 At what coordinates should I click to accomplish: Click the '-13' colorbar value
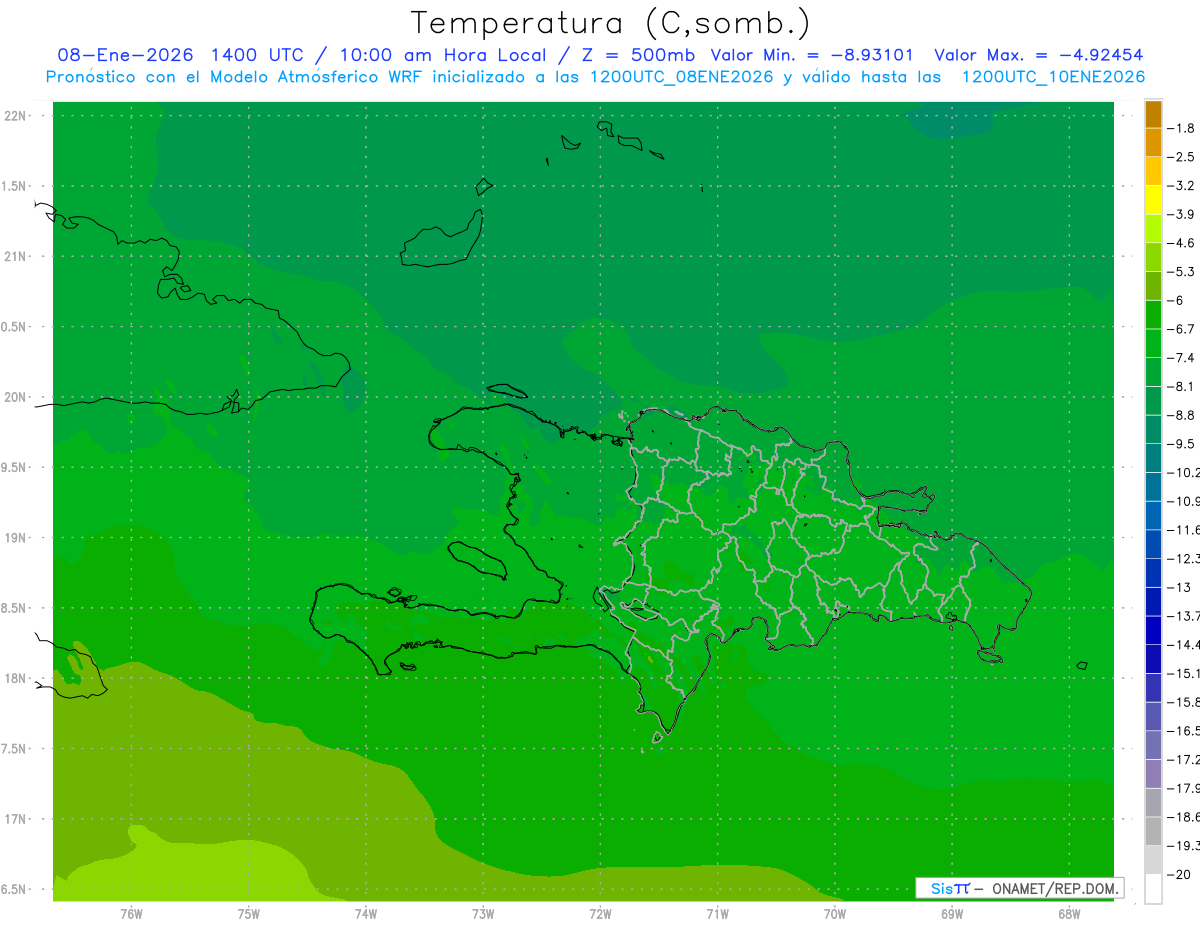[1178, 587]
